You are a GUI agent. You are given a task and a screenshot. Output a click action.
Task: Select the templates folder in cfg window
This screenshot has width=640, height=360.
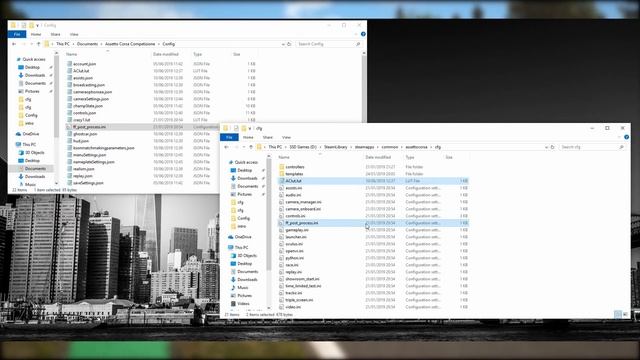pyautogui.click(x=294, y=174)
